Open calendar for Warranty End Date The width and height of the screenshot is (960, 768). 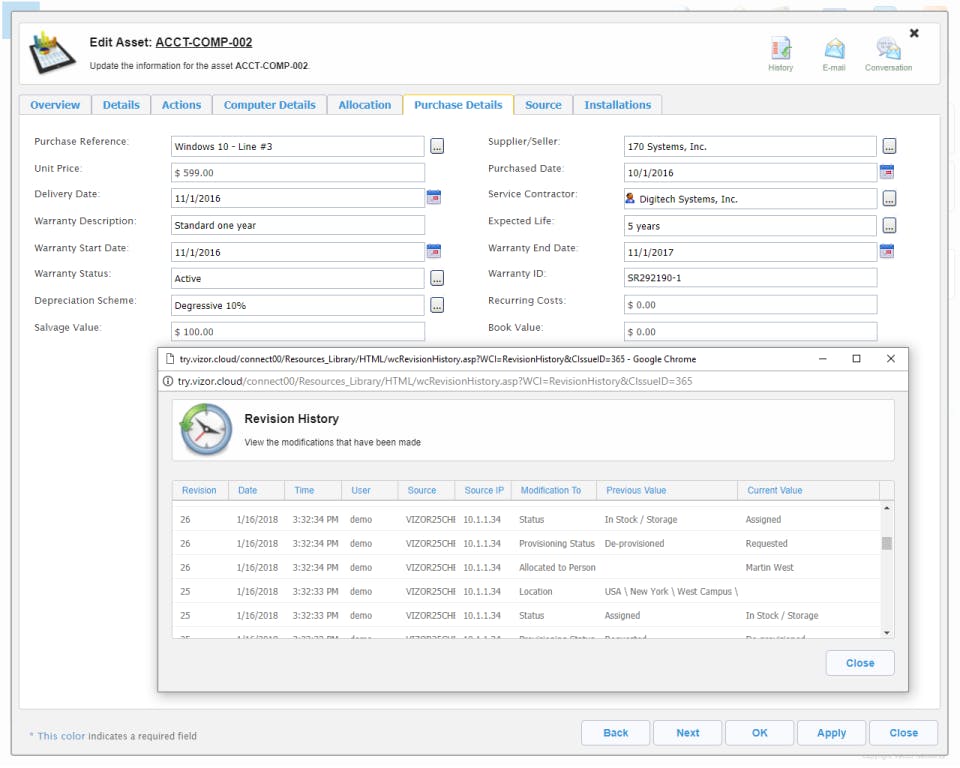click(x=887, y=251)
